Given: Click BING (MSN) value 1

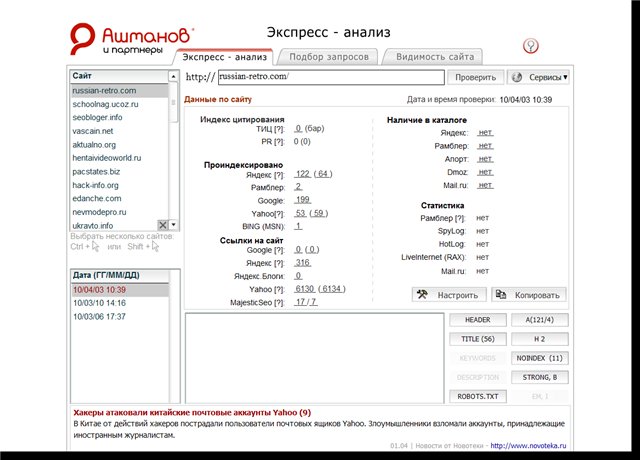Looking at the screenshot, I should [x=298, y=226].
